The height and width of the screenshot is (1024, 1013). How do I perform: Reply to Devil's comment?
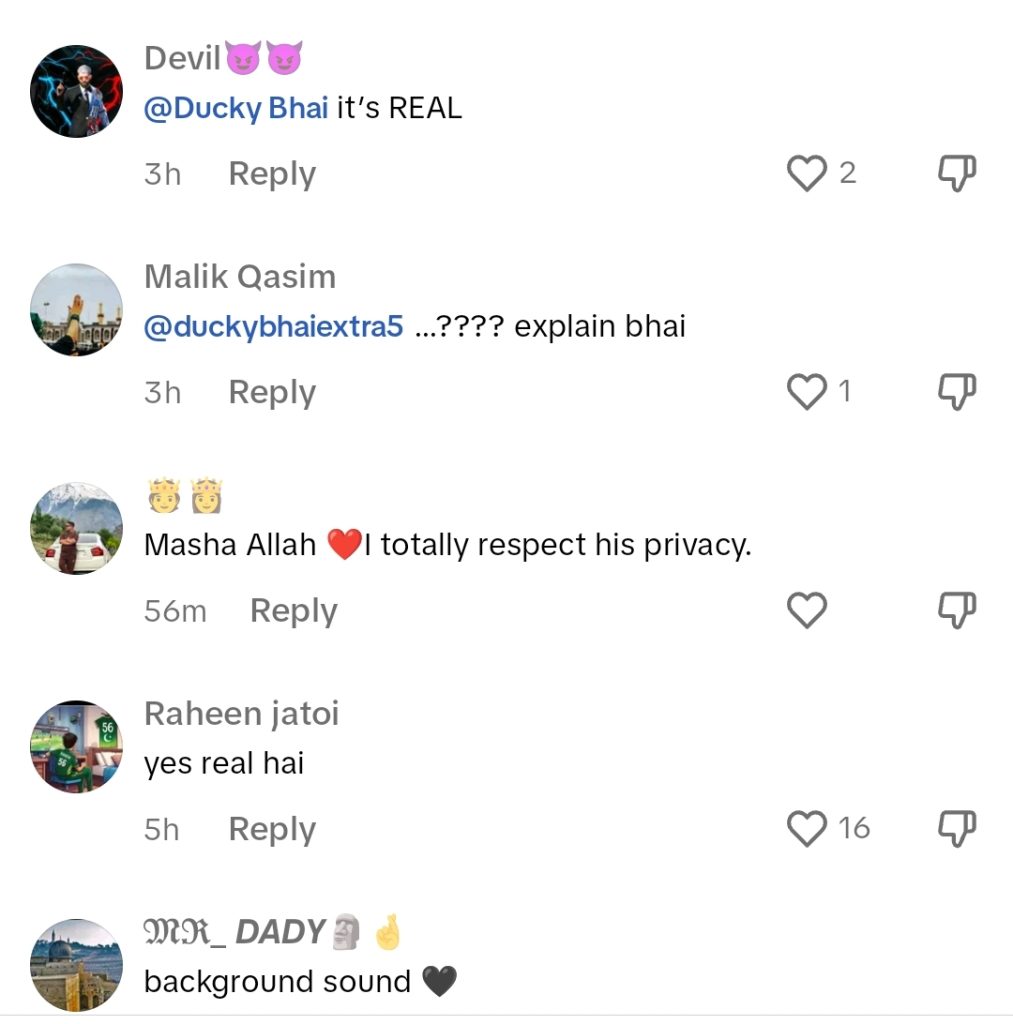(x=272, y=174)
